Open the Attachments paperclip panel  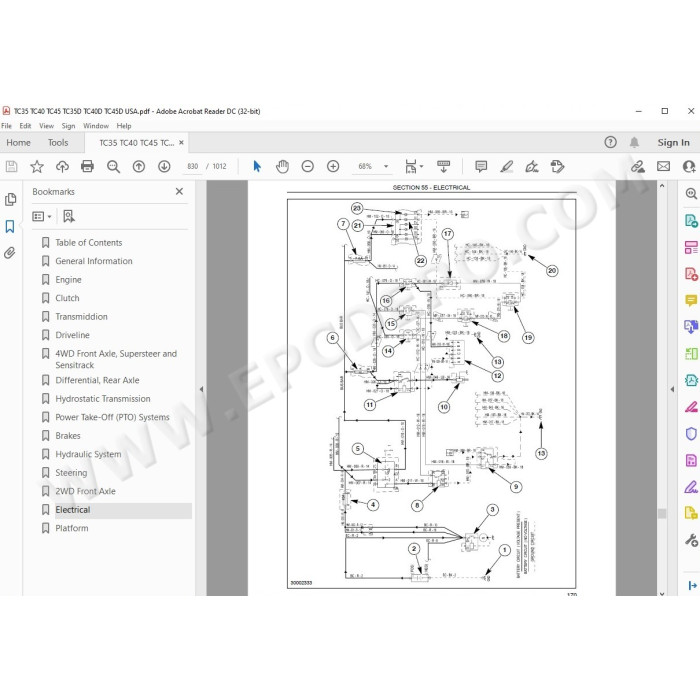pos(10,253)
